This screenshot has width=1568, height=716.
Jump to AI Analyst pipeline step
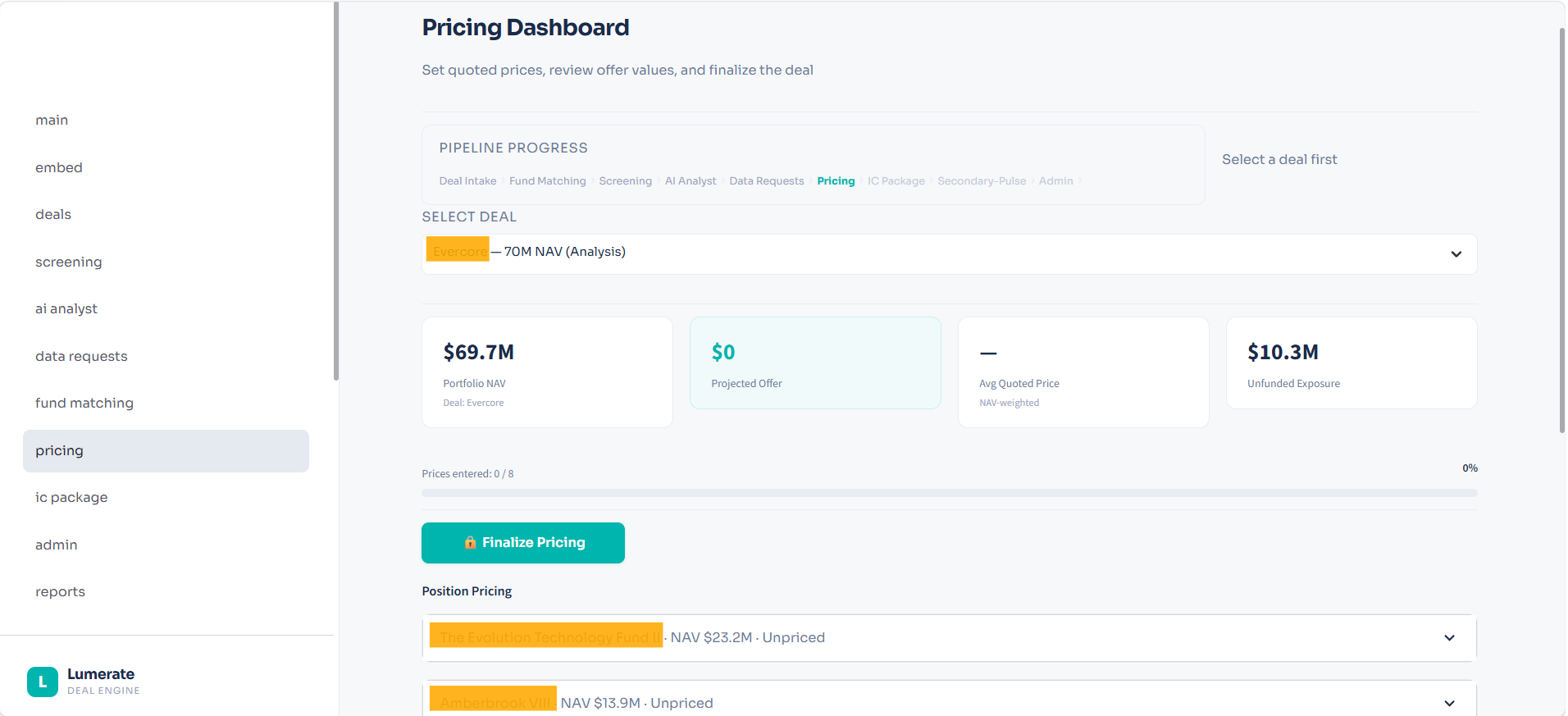(x=691, y=181)
